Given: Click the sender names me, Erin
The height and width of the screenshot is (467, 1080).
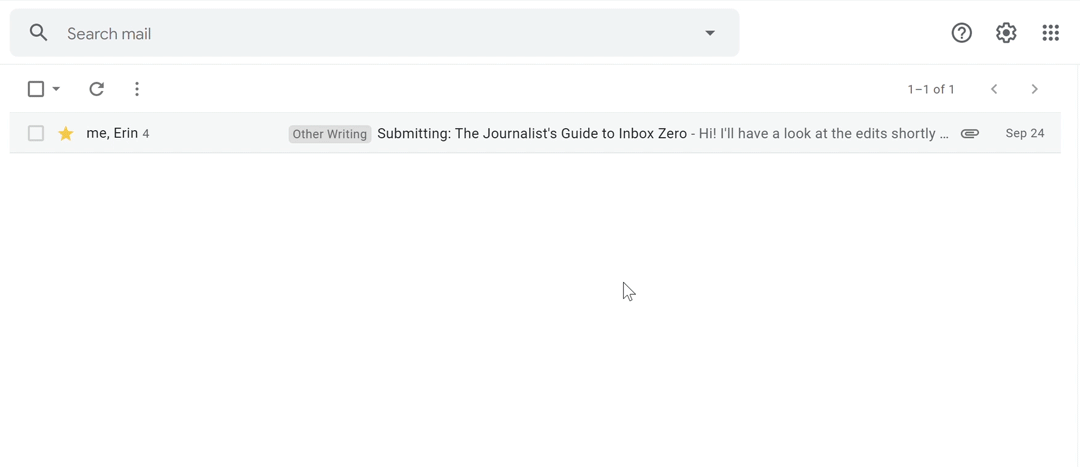Looking at the screenshot, I should [x=112, y=133].
